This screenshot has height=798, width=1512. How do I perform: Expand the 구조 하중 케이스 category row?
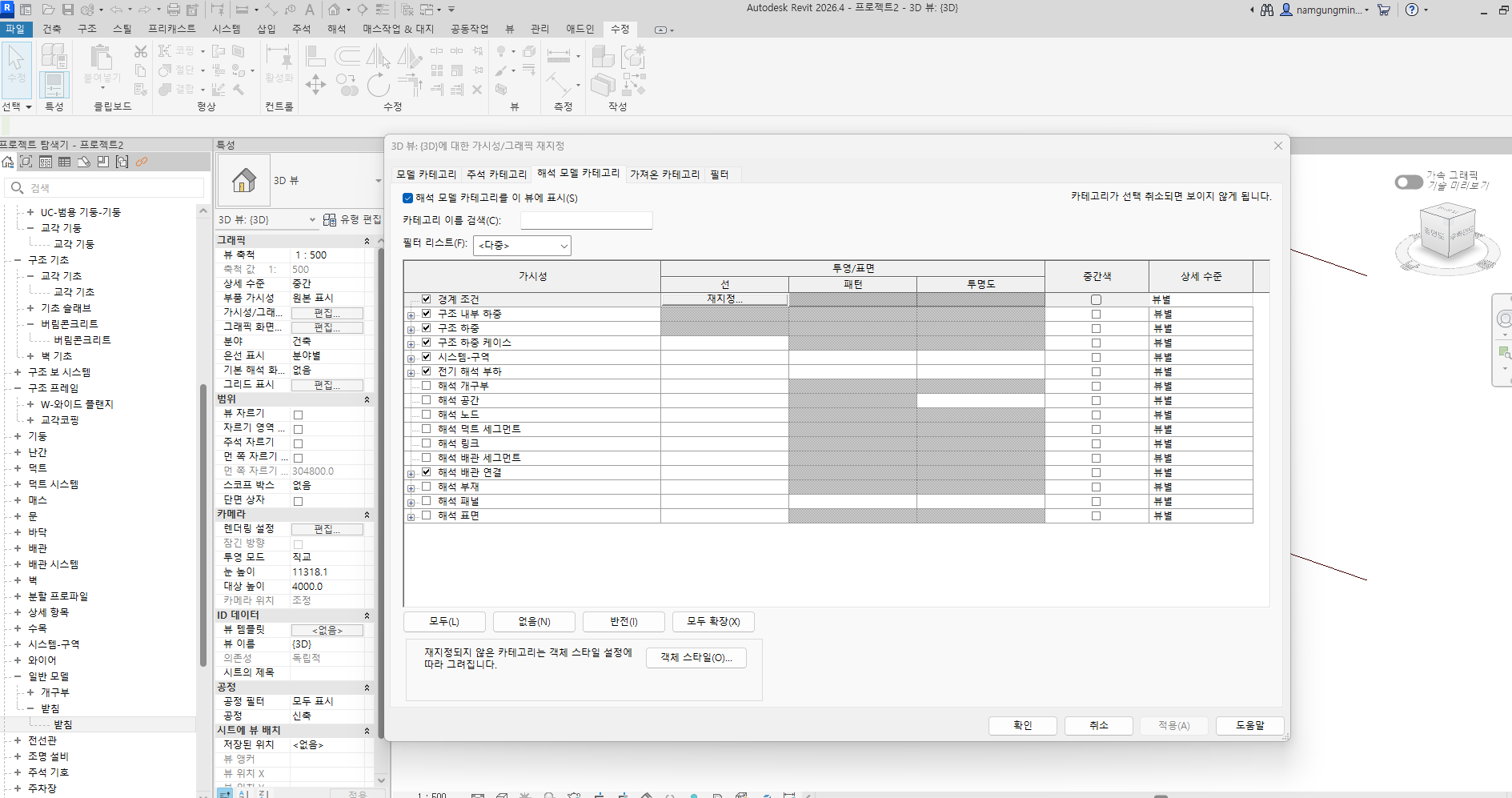point(411,343)
